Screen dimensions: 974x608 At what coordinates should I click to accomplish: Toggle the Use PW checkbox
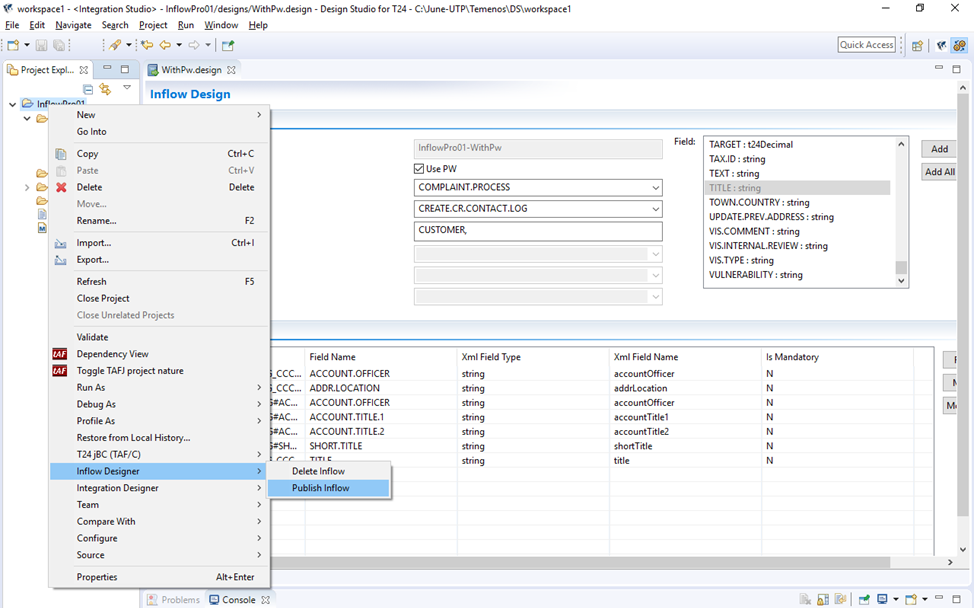click(419, 169)
